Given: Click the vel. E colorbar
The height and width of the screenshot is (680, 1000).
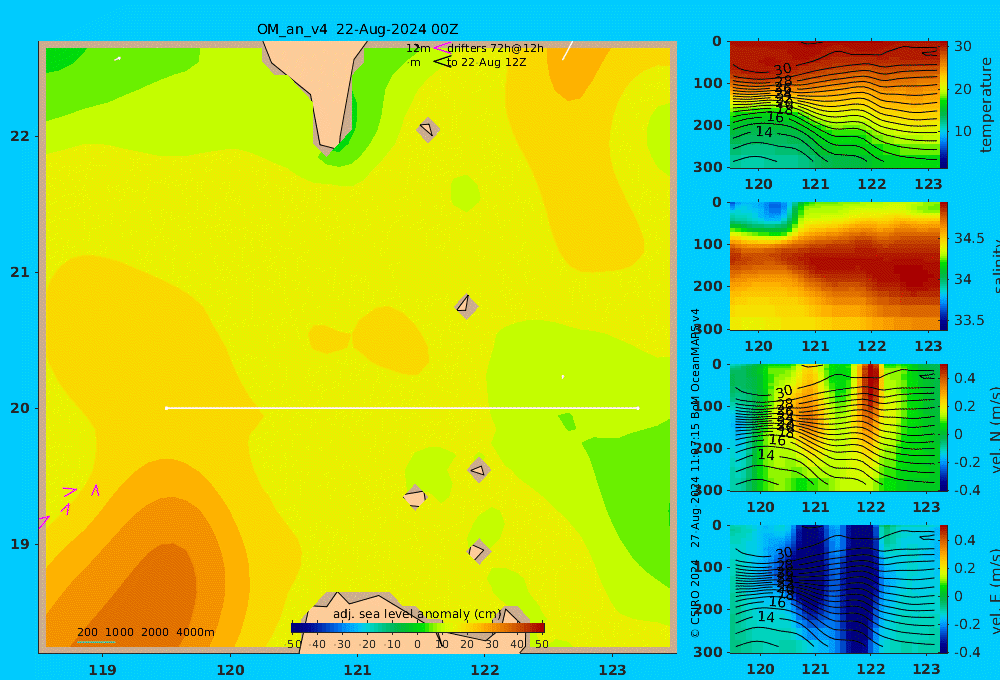Looking at the screenshot, I should tap(944, 589).
